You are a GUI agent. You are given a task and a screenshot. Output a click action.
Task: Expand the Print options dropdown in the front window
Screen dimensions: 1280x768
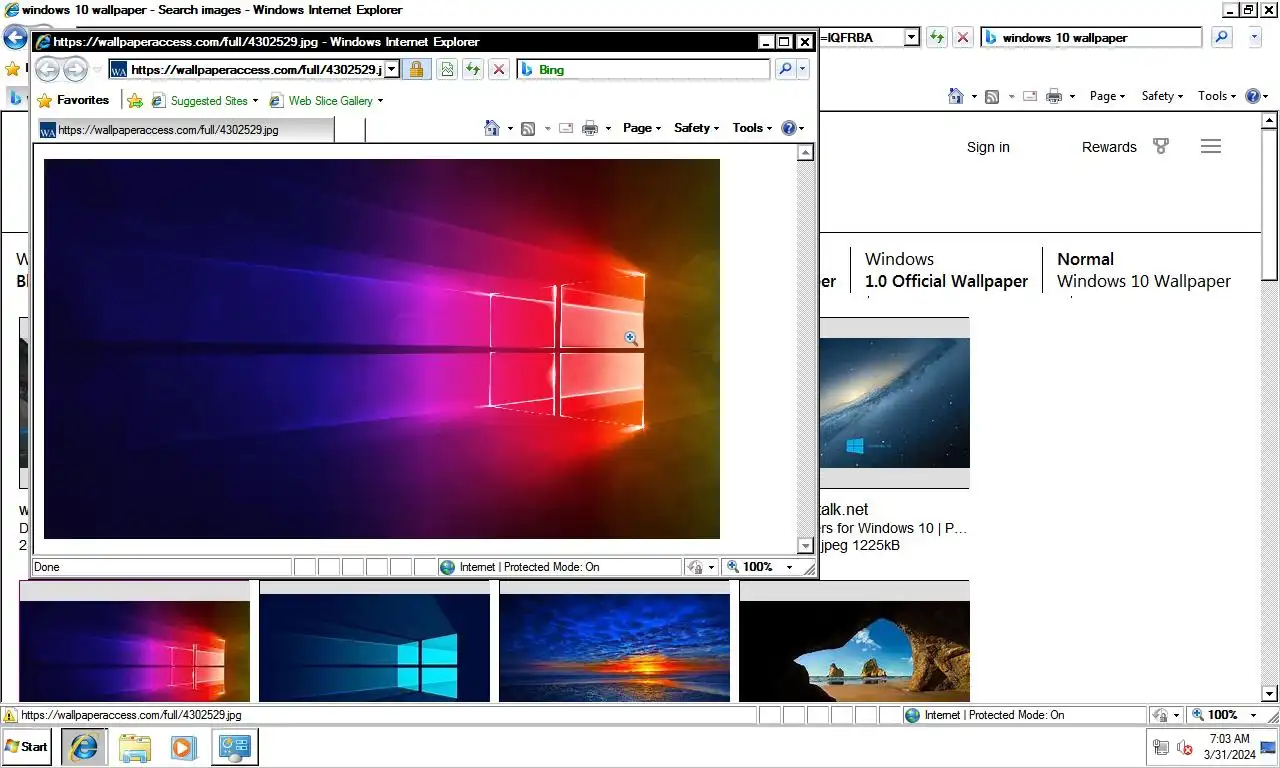point(608,128)
